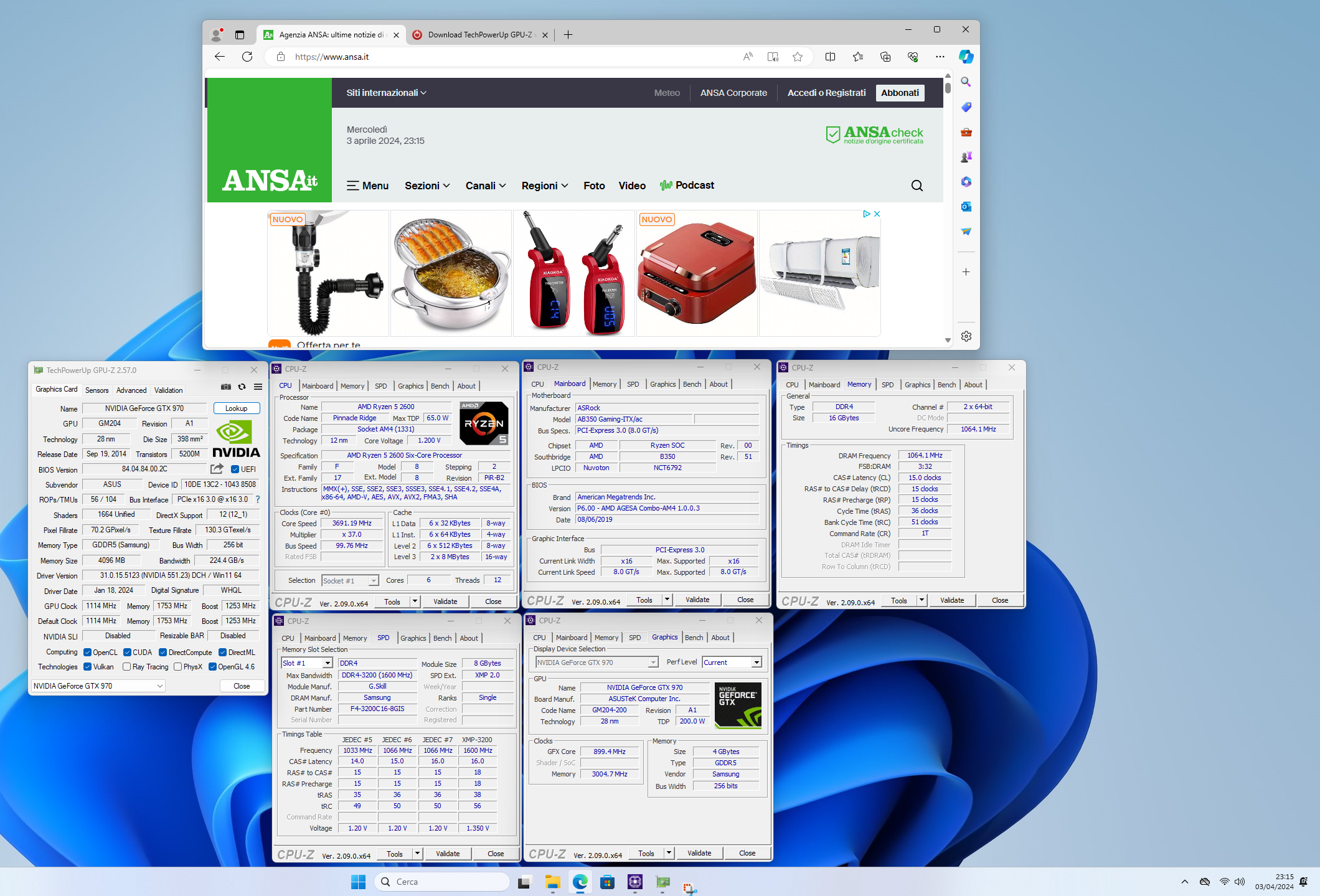The width and height of the screenshot is (1320, 896).
Task: Open Edge browser essentials heart icon
Action: click(x=913, y=57)
